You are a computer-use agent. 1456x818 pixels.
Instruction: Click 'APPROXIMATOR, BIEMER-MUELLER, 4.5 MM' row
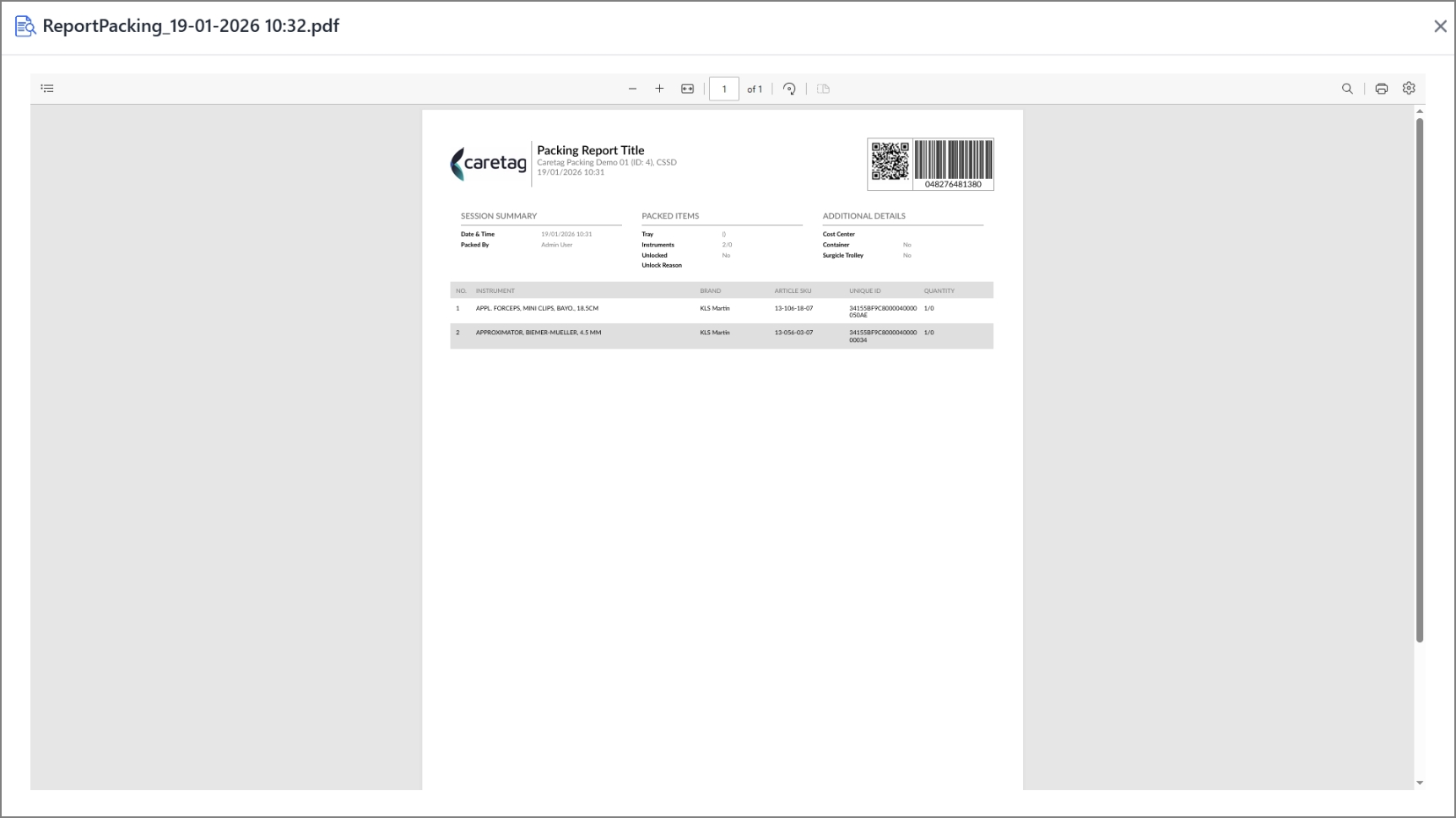[722, 336]
